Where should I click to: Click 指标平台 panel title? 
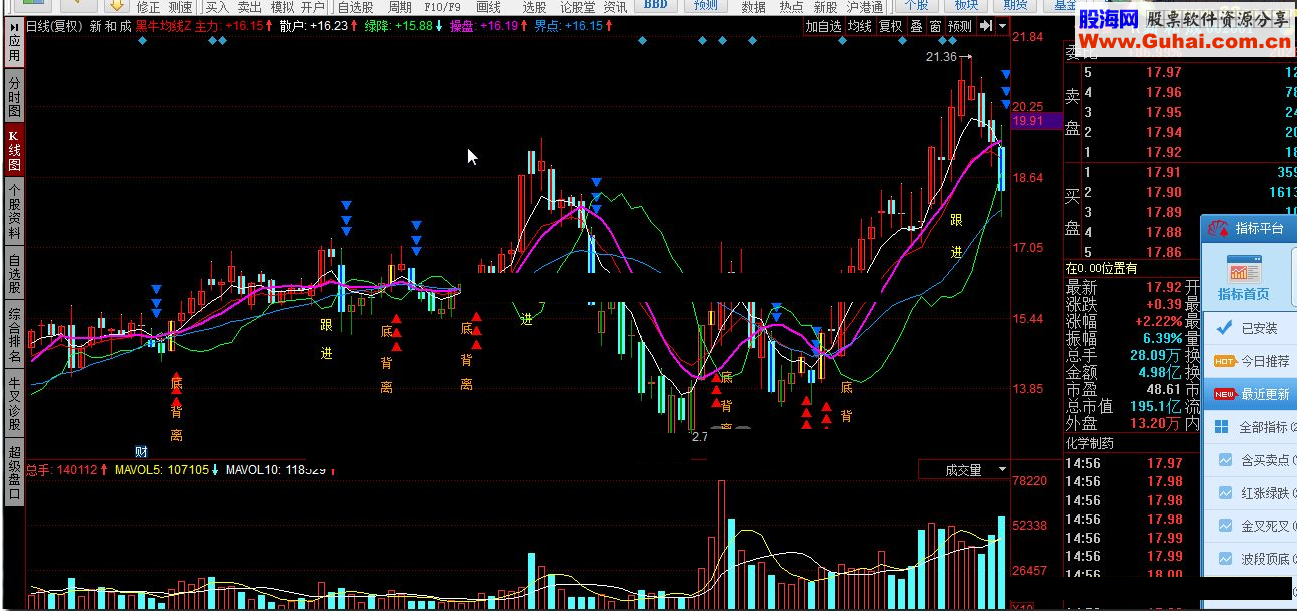tap(1259, 228)
